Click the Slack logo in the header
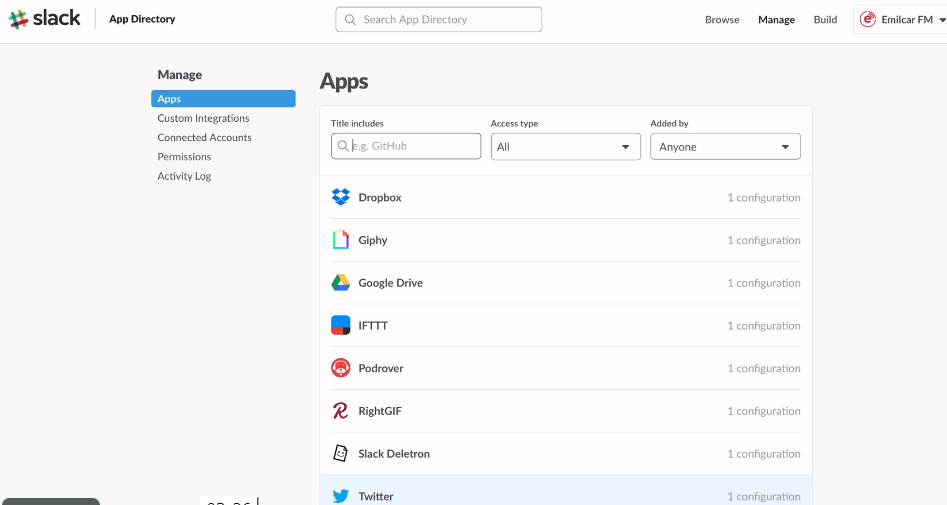The image size is (947, 505). point(45,19)
